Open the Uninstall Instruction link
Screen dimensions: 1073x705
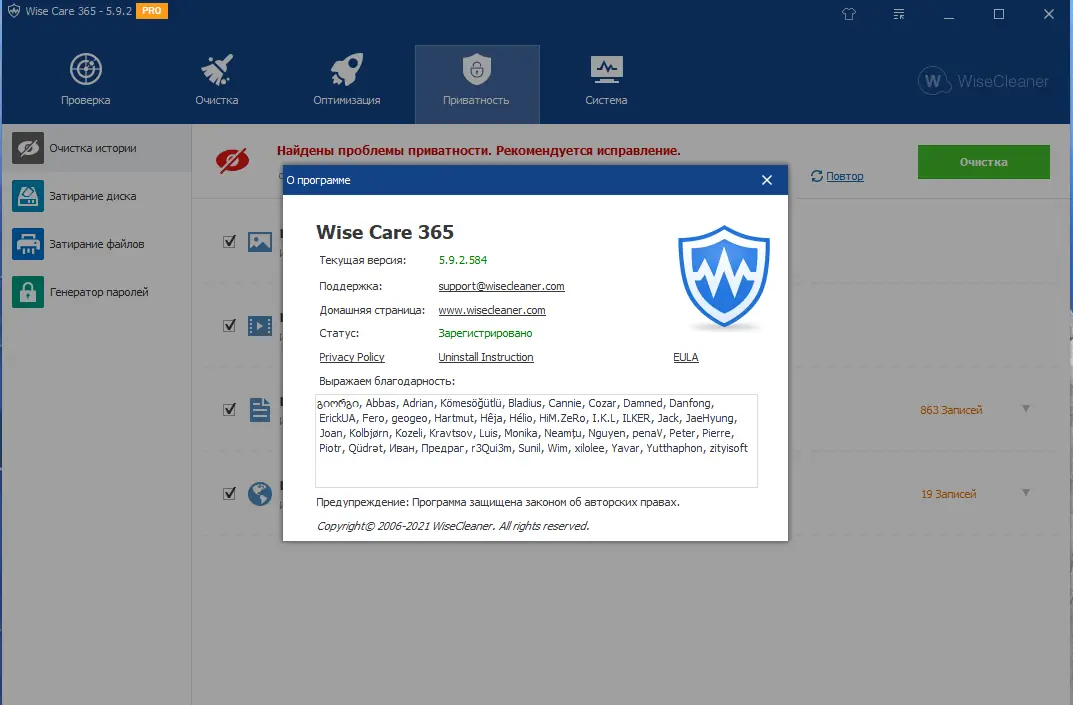click(x=486, y=357)
